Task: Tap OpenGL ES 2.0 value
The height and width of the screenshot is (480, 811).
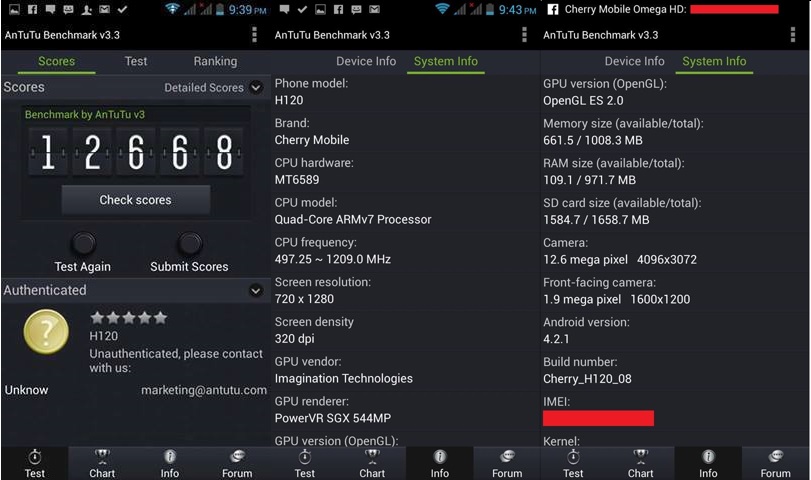Action: 583,101
